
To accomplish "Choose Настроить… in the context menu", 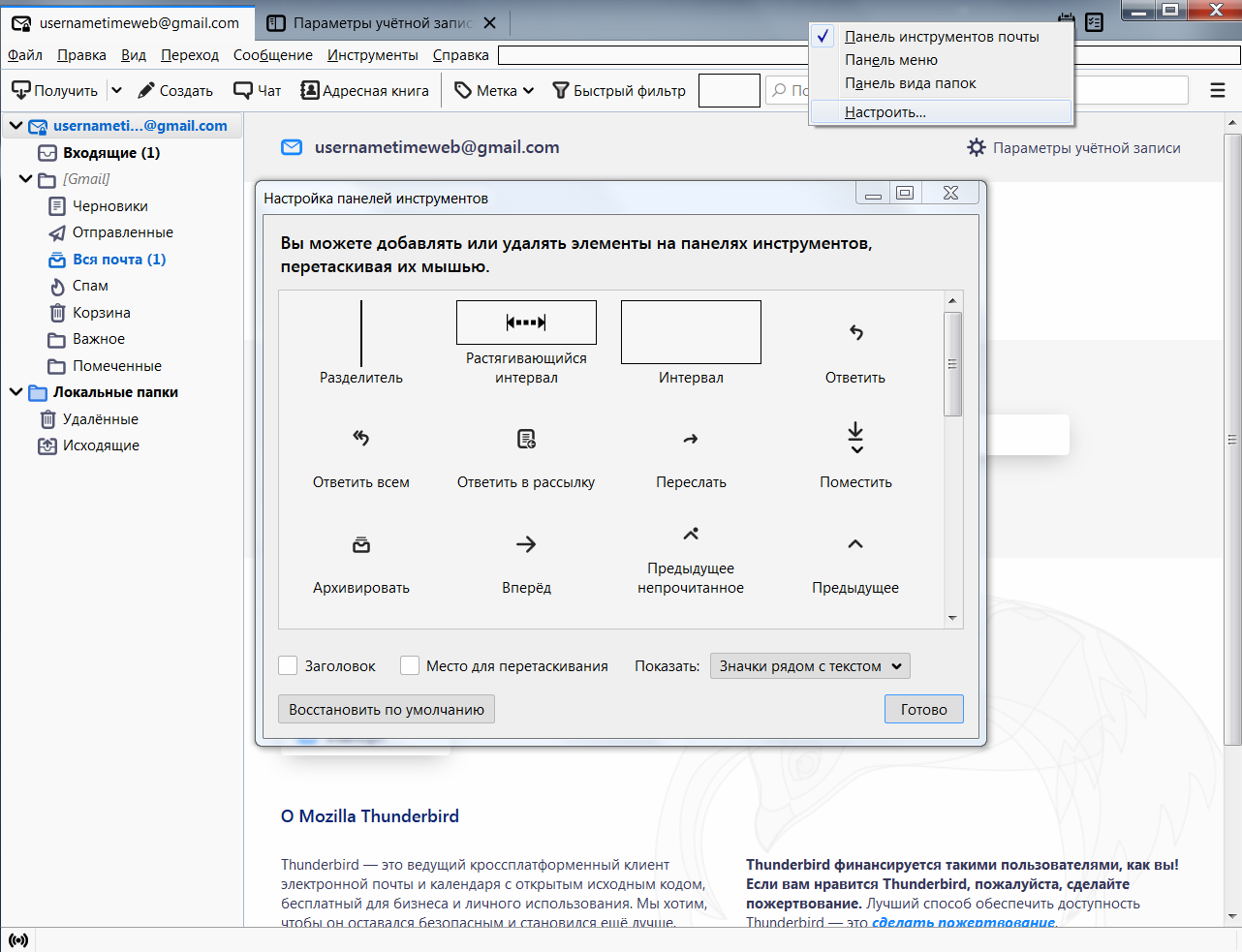I will 885,112.
